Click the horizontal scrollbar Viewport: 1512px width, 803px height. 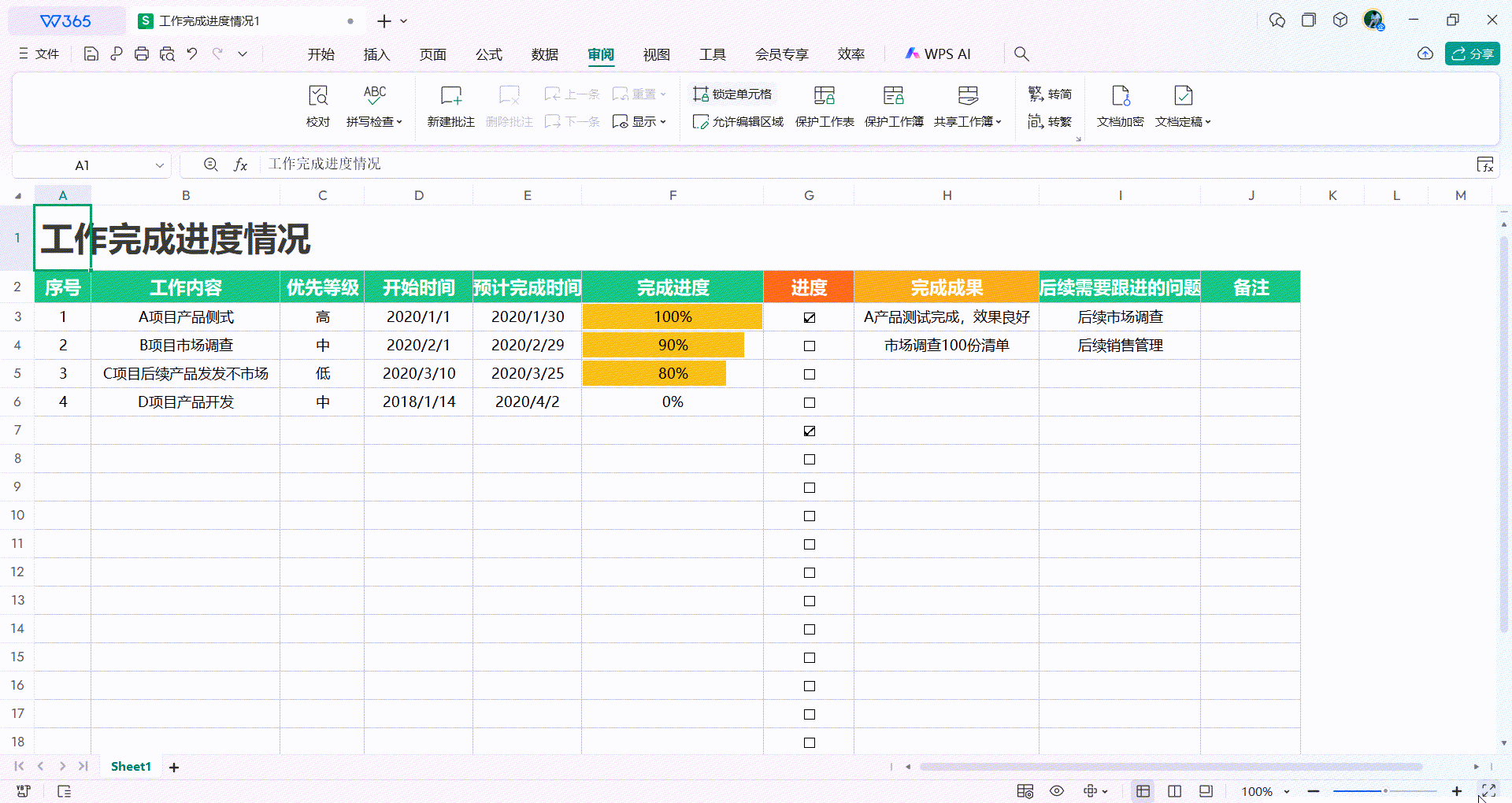point(1170,766)
